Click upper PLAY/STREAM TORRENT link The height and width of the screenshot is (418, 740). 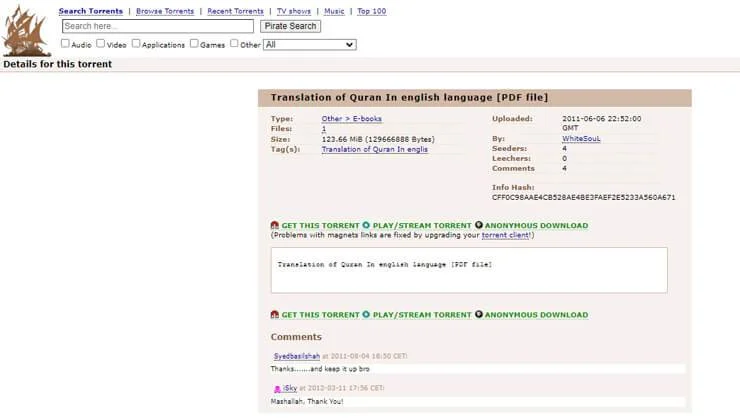(x=422, y=226)
